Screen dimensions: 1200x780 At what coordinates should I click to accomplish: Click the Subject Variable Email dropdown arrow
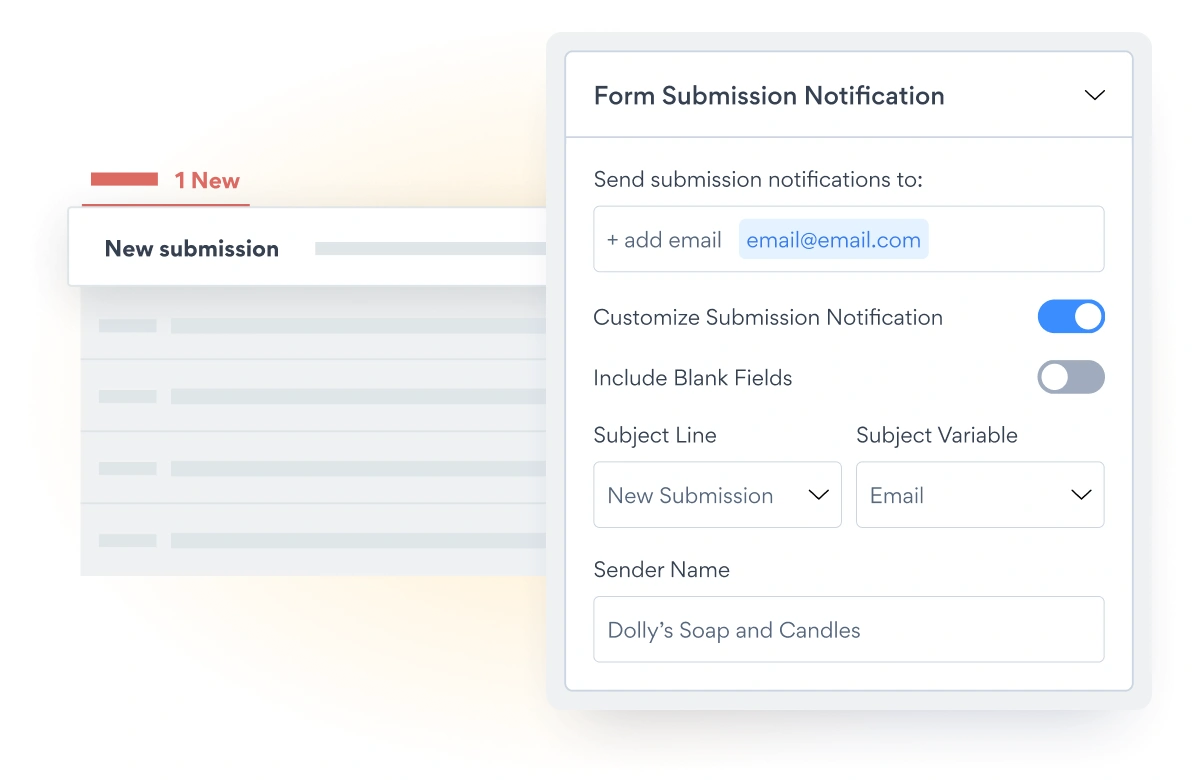pyautogui.click(x=1081, y=495)
